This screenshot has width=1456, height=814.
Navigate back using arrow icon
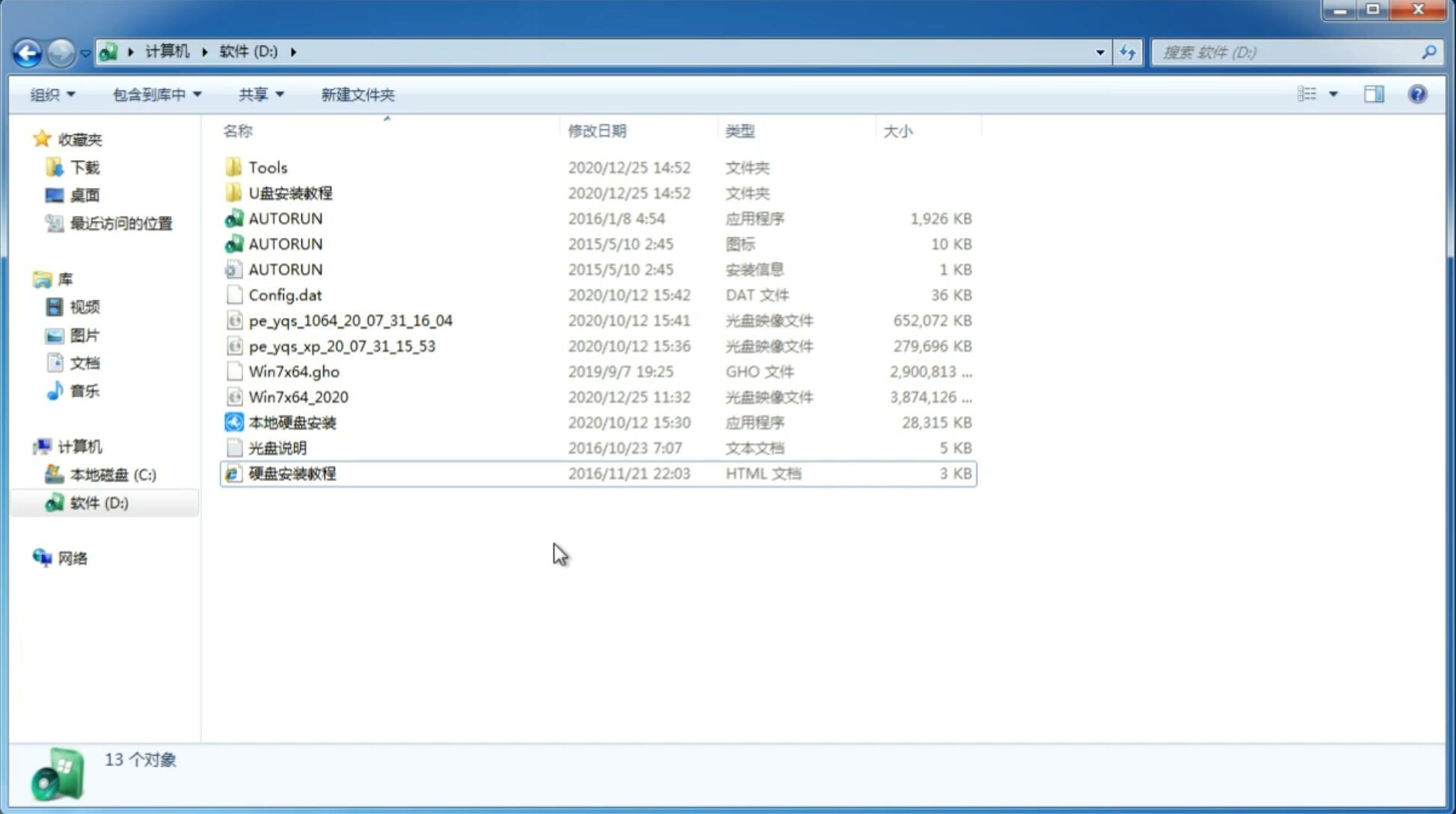pyautogui.click(x=27, y=51)
